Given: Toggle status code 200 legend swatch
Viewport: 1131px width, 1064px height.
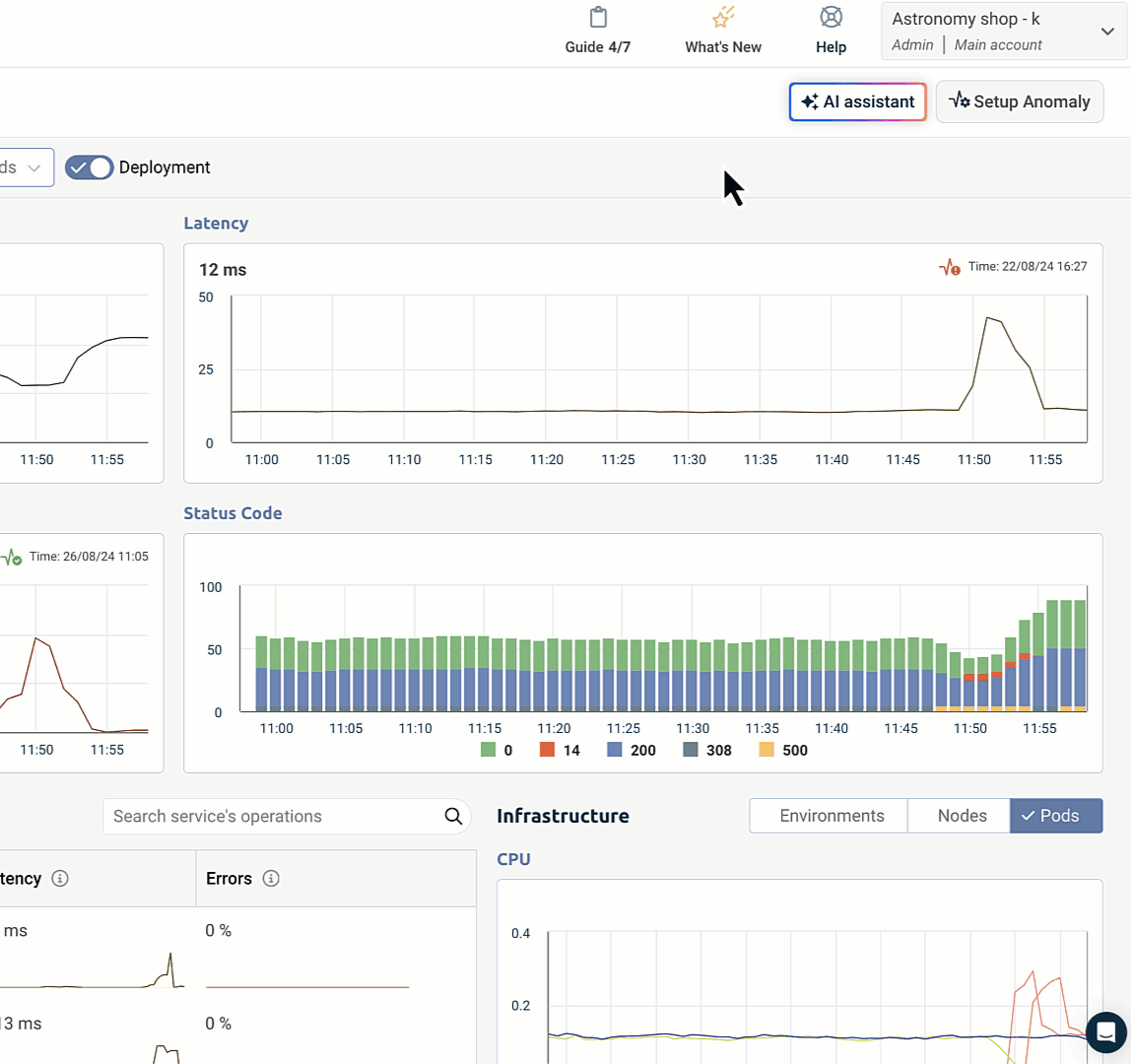Looking at the screenshot, I should point(615,750).
